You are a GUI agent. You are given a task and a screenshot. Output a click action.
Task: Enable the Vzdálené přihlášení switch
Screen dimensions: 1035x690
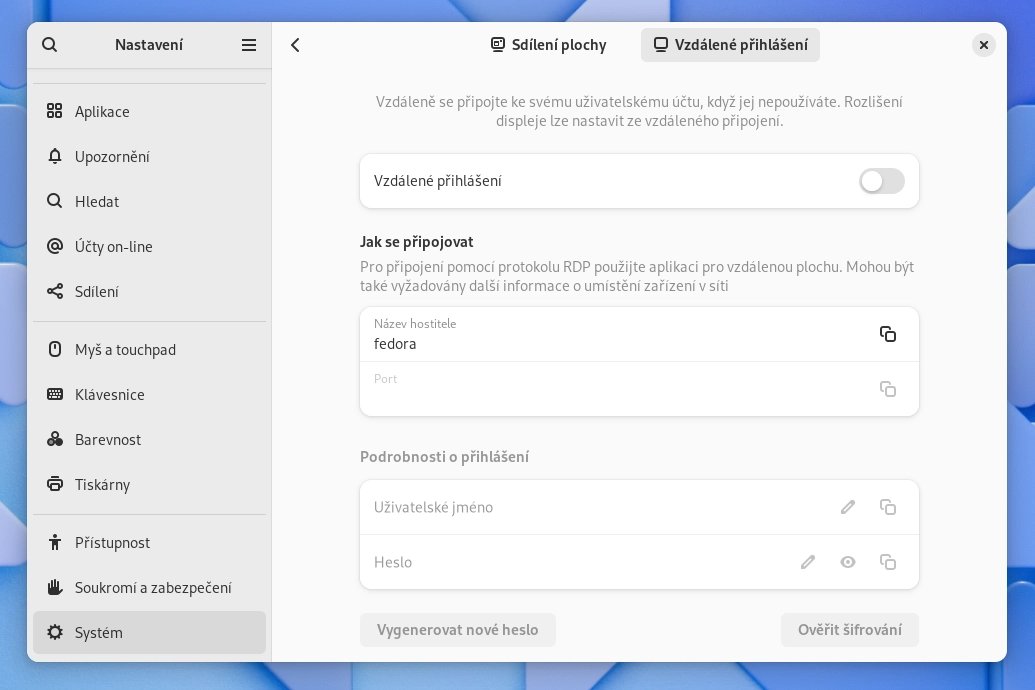coord(881,181)
